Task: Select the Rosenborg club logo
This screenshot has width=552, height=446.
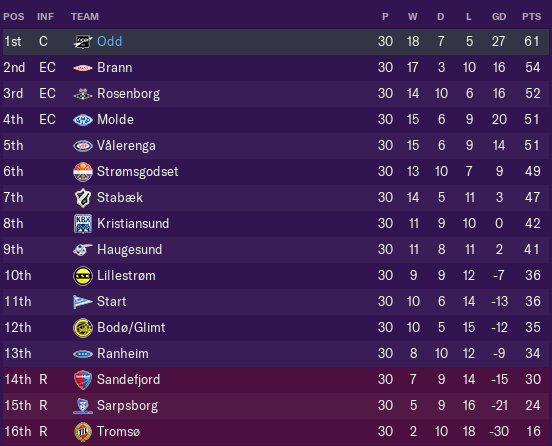Action: tap(83, 94)
